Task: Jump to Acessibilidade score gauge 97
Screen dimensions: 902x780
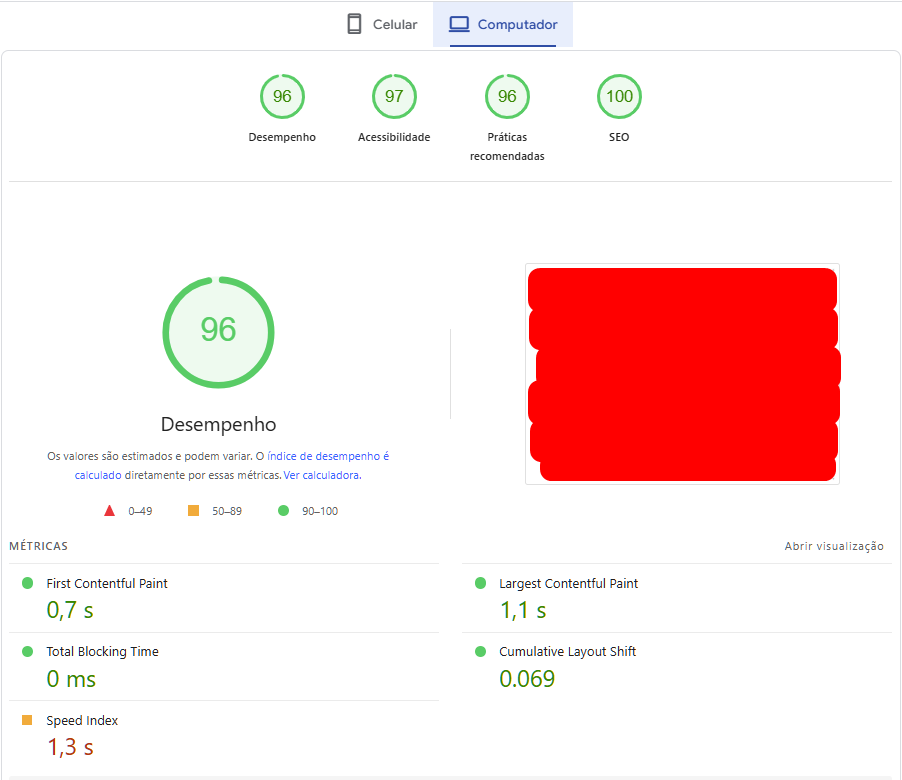Action: click(394, 97)
